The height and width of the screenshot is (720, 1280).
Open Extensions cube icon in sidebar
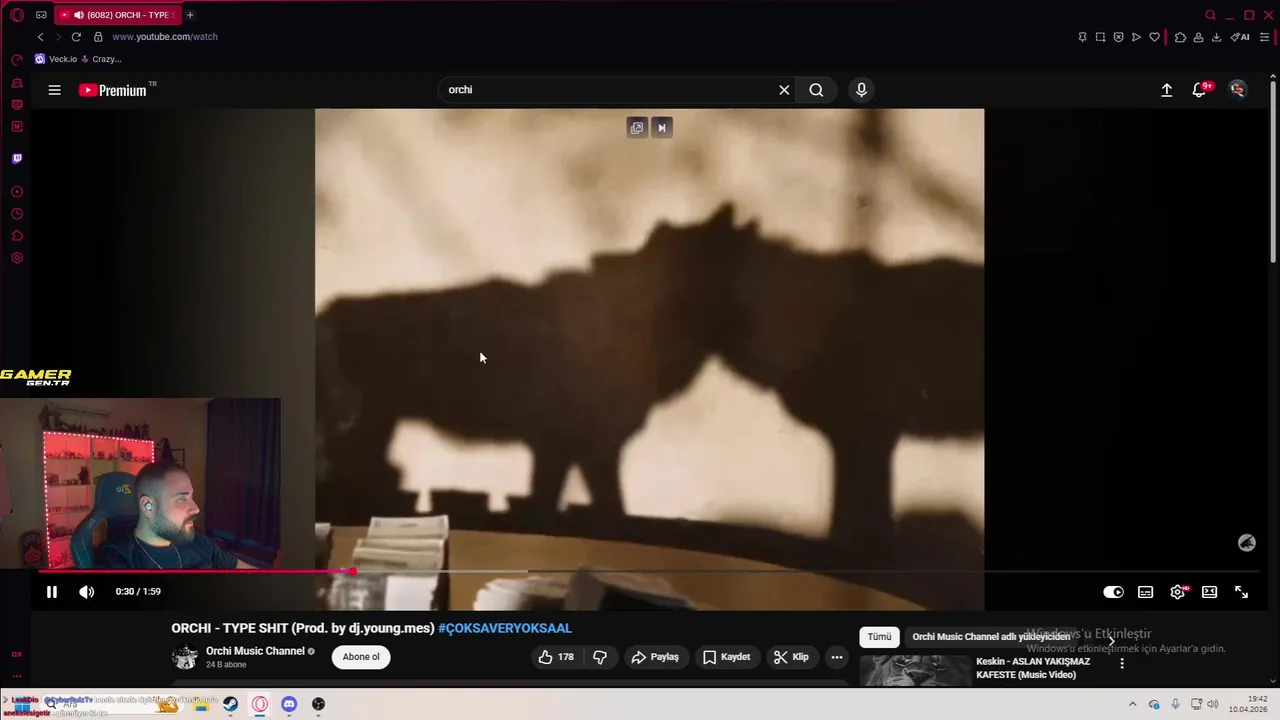[x=17, y=236]
